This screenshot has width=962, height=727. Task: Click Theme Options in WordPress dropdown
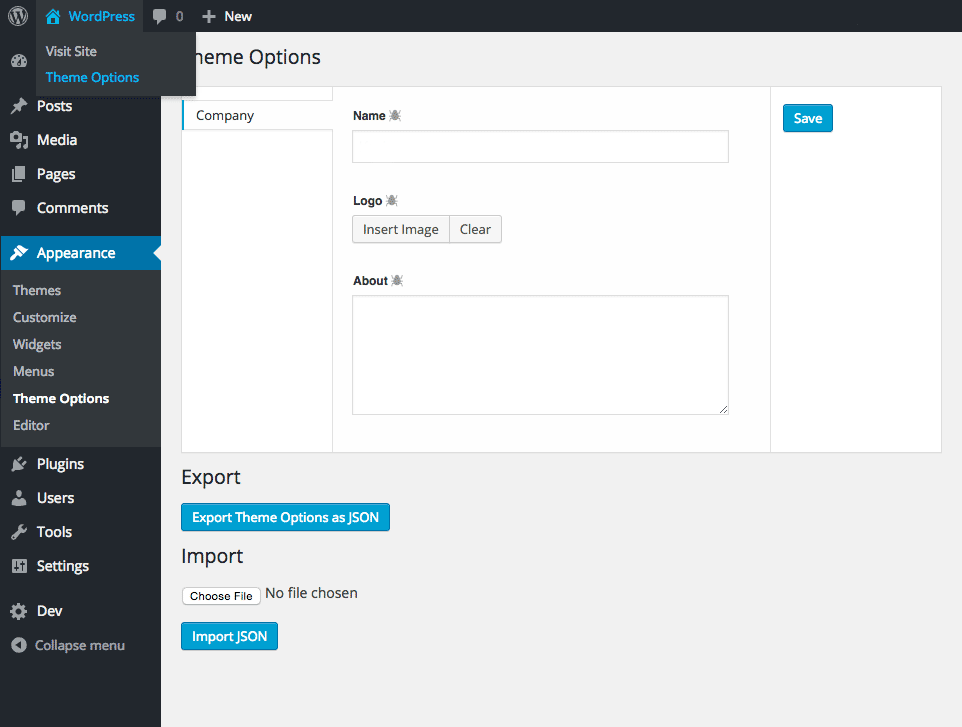[x=93, y=77]
